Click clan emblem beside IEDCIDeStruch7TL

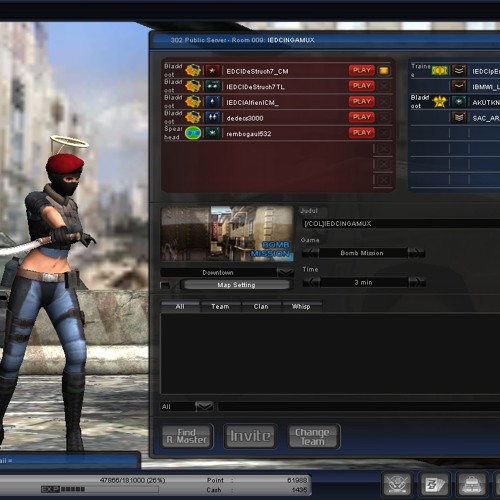pos(193,86)
